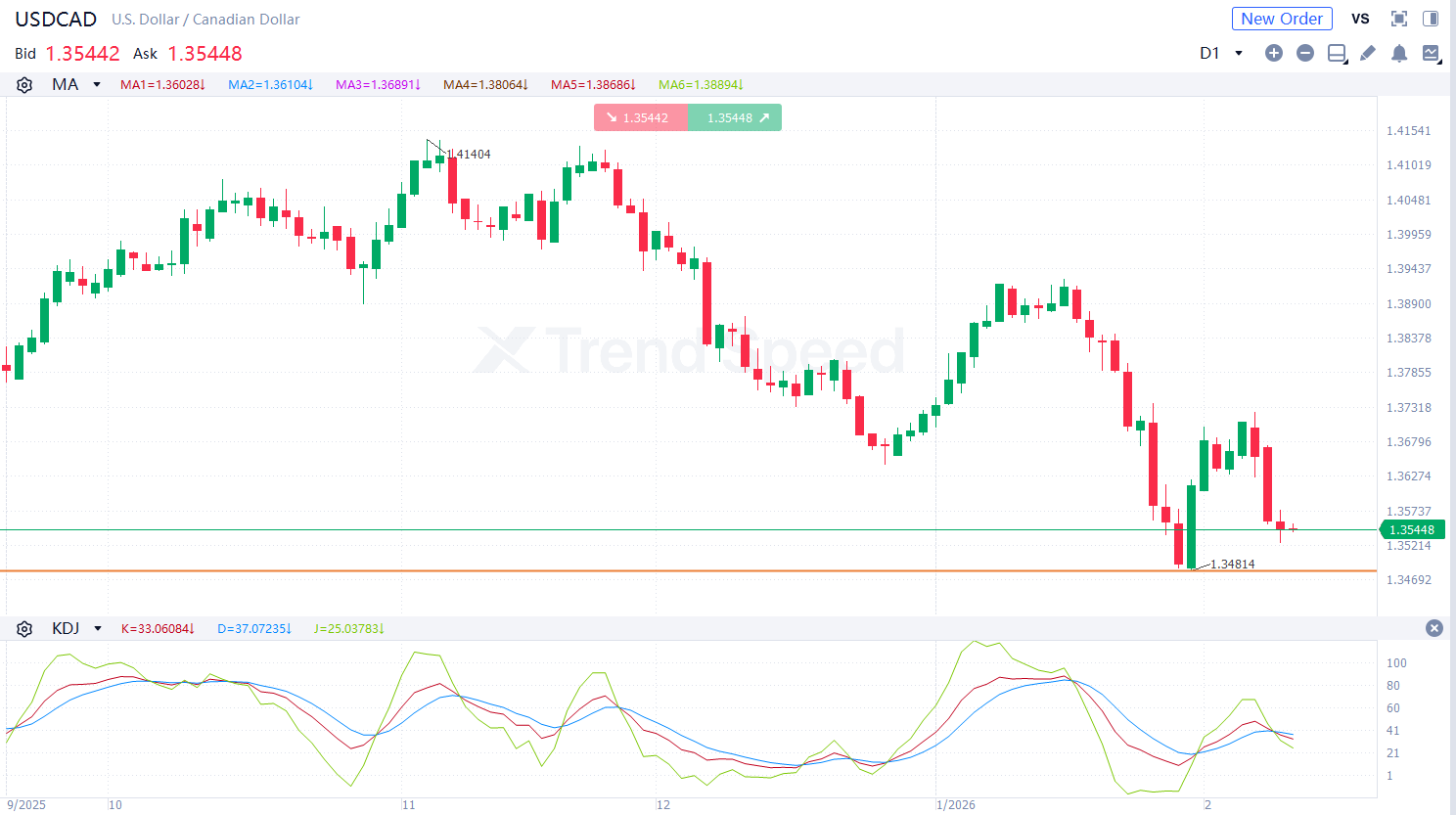Zoom in with the plus icon
The image size is (1456, 815).
coord(1273,53)
